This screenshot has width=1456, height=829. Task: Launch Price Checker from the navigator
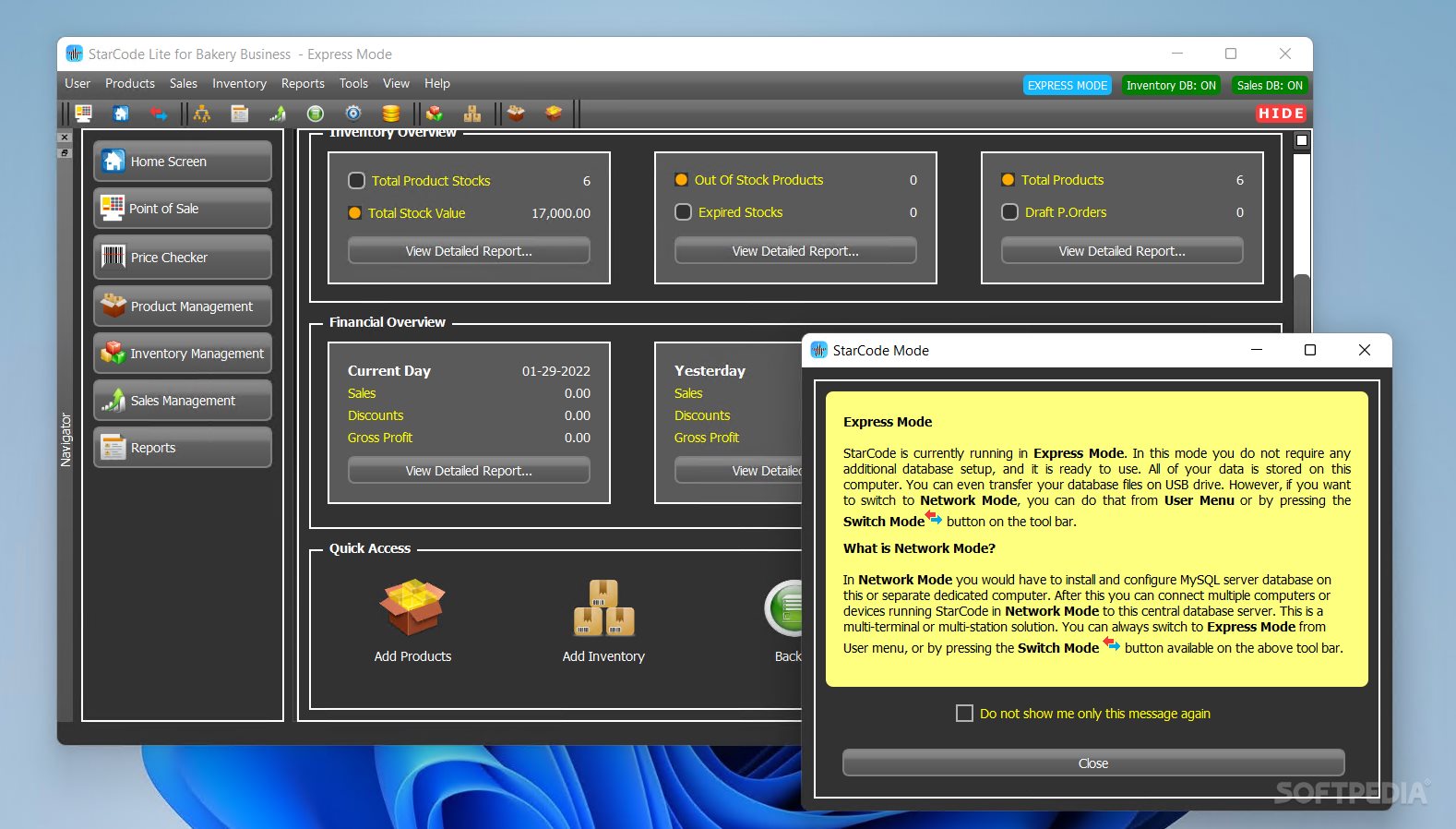(183, 258)
